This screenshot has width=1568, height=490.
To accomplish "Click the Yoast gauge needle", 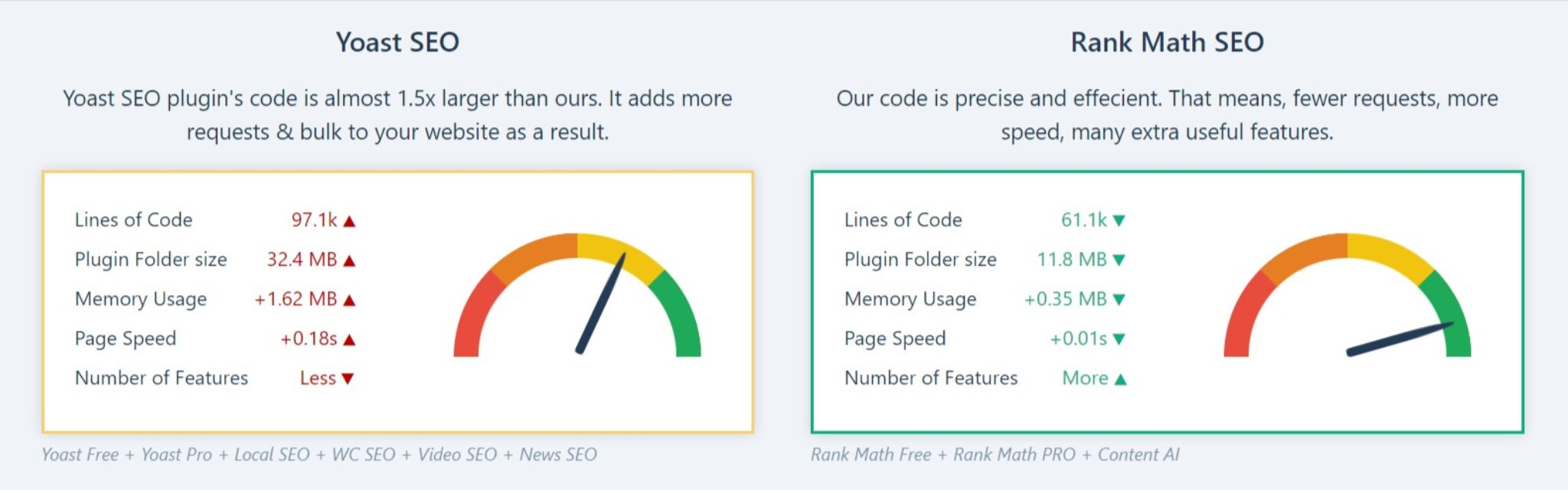I will pyautogui.click(x=601, y=303).
